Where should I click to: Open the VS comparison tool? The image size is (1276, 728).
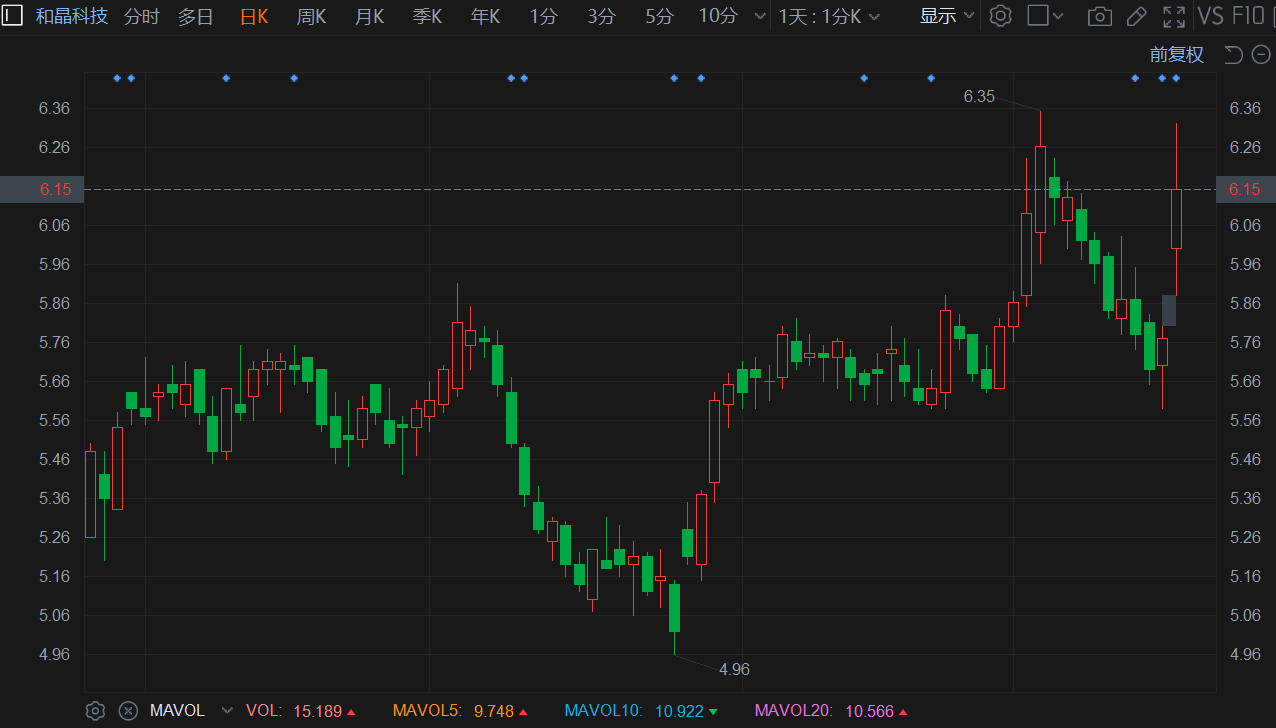(x=1210, y=16)
